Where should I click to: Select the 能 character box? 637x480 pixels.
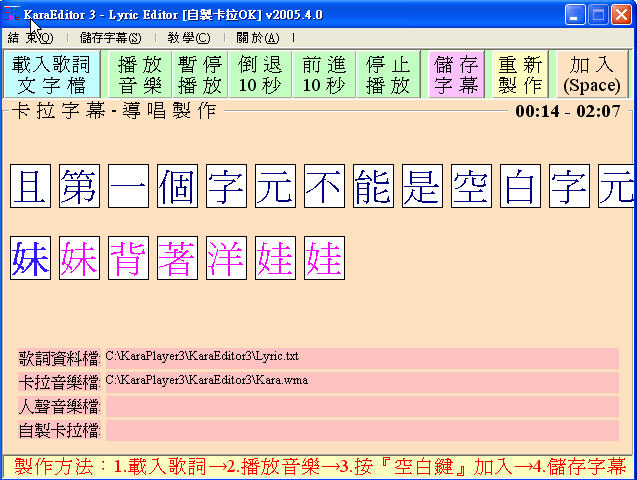pyautogui.click(x=373, y=186)
